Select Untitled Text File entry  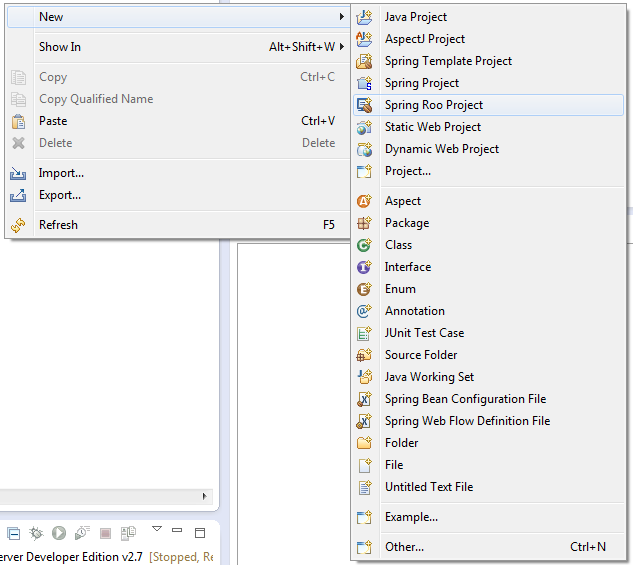[488, 487]
